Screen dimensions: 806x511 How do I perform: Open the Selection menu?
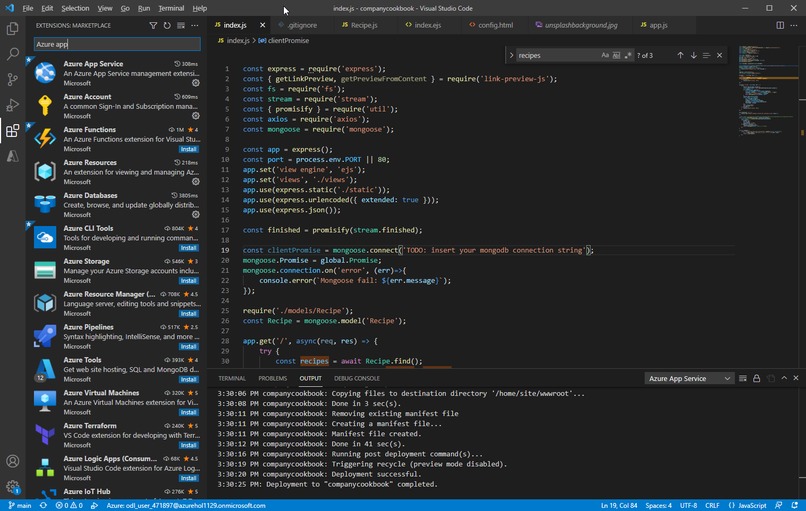(x=75, y=8)
